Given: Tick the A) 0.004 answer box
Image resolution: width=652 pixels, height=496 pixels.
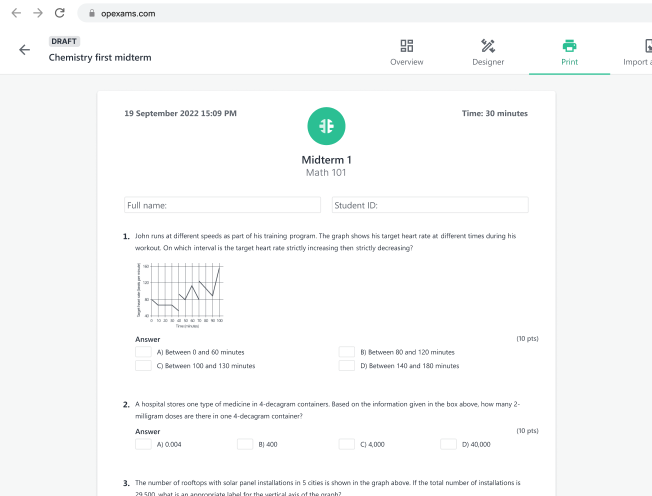Looking at the screenshot, I should pos(143,443).
